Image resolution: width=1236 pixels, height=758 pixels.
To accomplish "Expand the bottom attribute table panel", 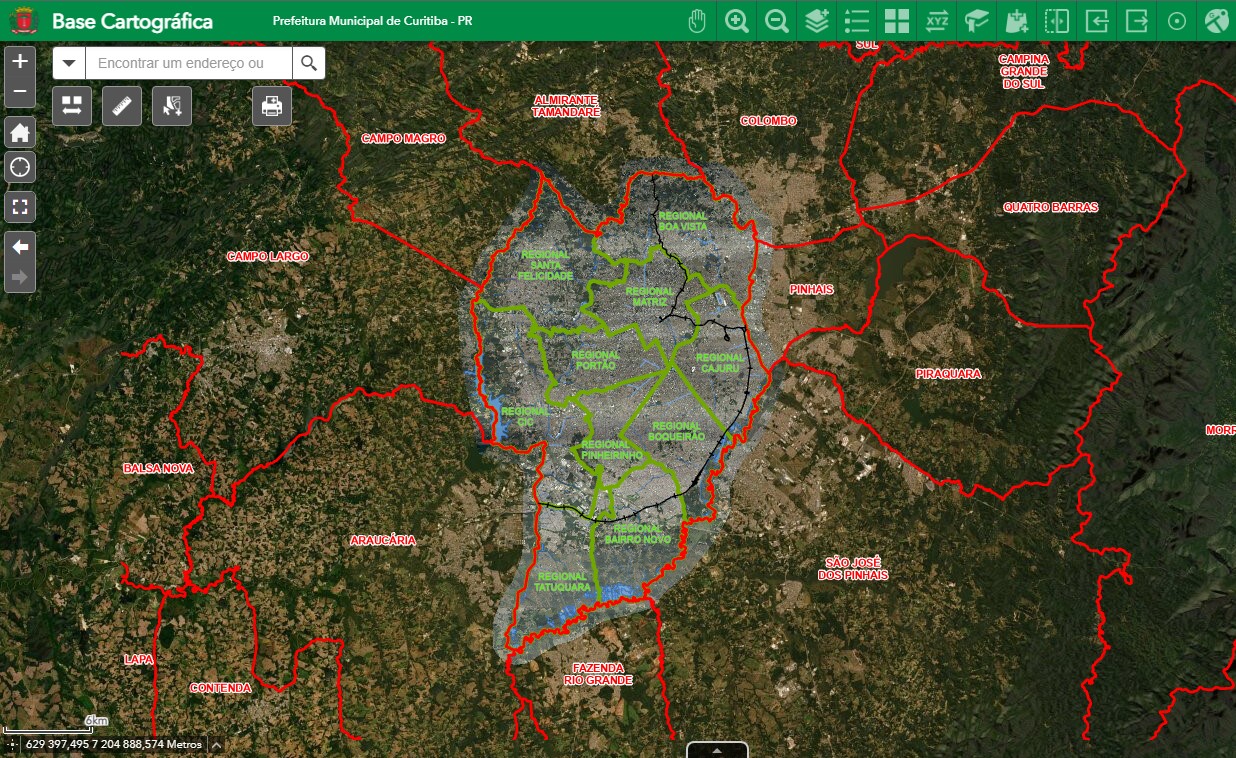I will 717,750.
